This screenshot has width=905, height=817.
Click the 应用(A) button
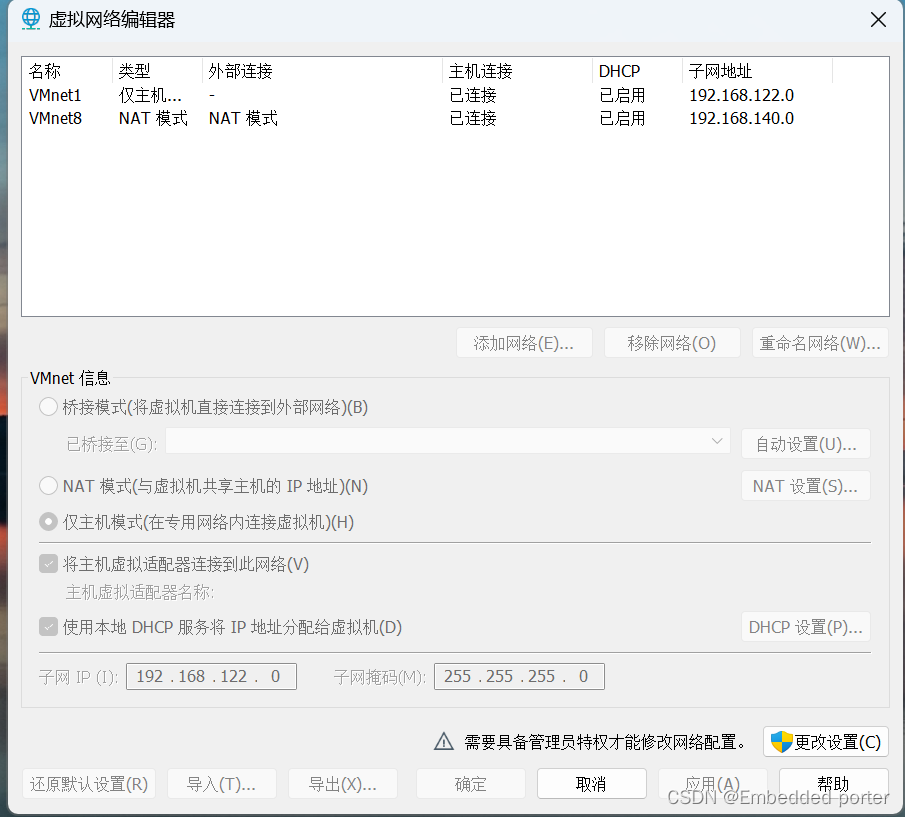(x=713, y=784)
